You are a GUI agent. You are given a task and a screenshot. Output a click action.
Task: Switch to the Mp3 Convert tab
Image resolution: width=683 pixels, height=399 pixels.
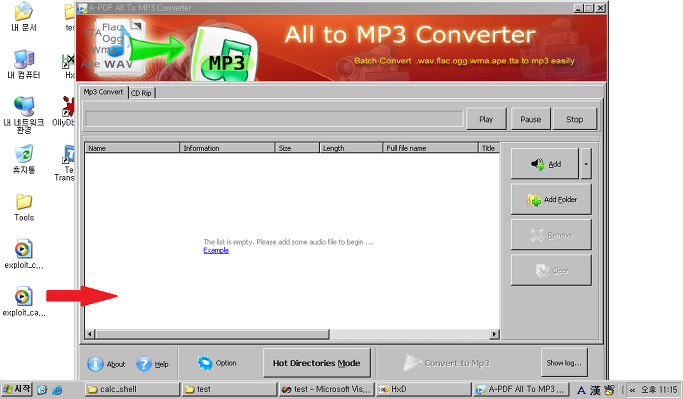pyautogui.click(x=104, y=92)
